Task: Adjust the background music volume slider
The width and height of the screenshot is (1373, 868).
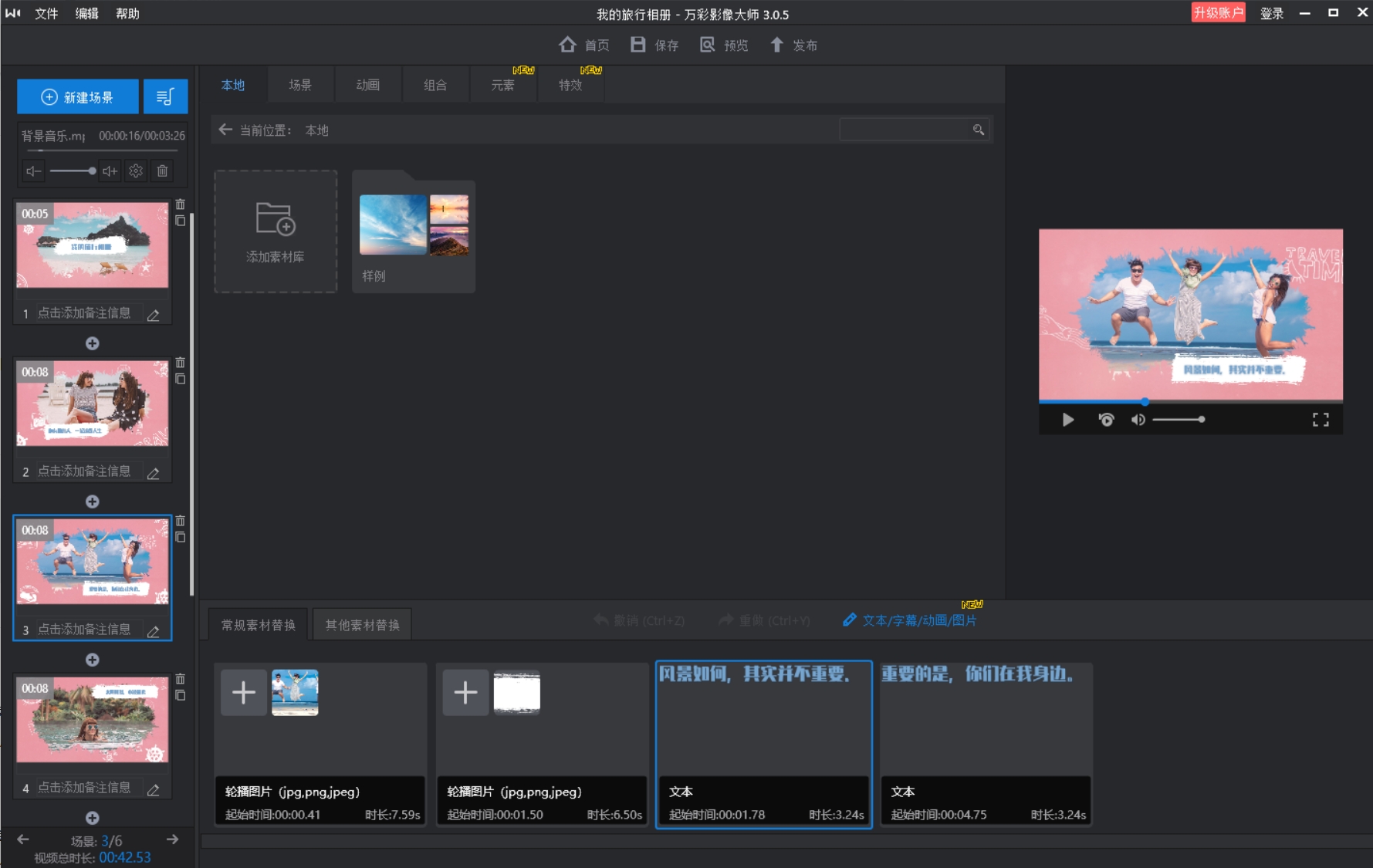Action: tap(72, 171)
